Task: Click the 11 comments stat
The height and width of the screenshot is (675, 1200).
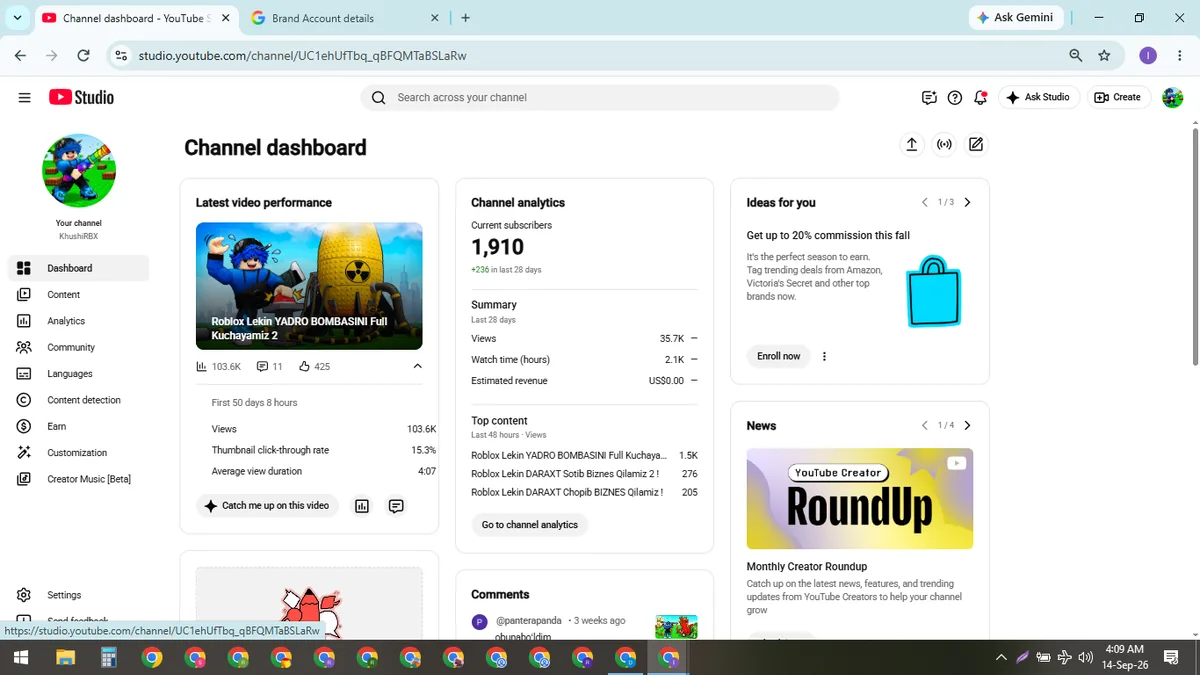Action: [x=270, y=367]
